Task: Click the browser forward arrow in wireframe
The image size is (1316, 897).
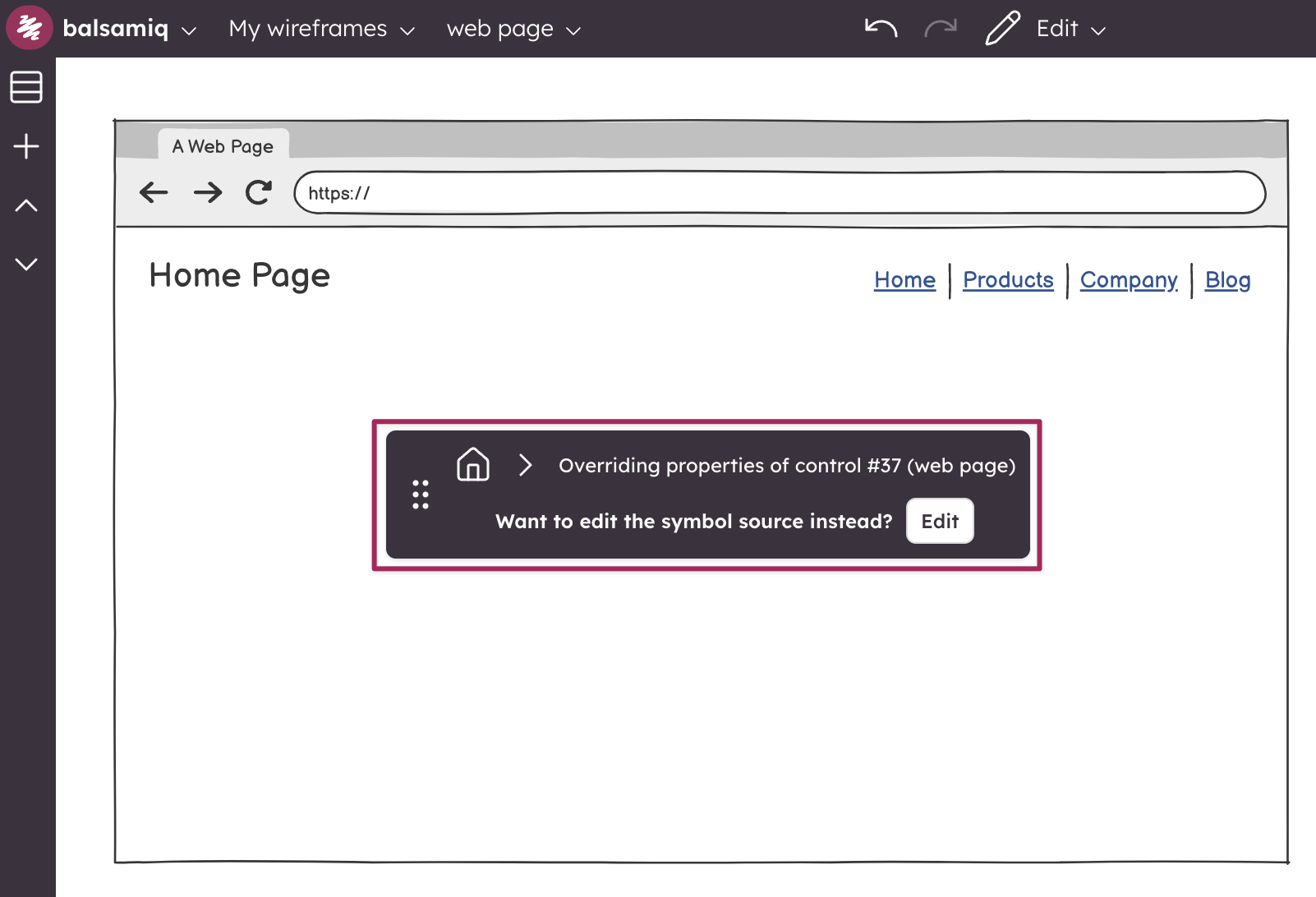Action: pos(208,193)
